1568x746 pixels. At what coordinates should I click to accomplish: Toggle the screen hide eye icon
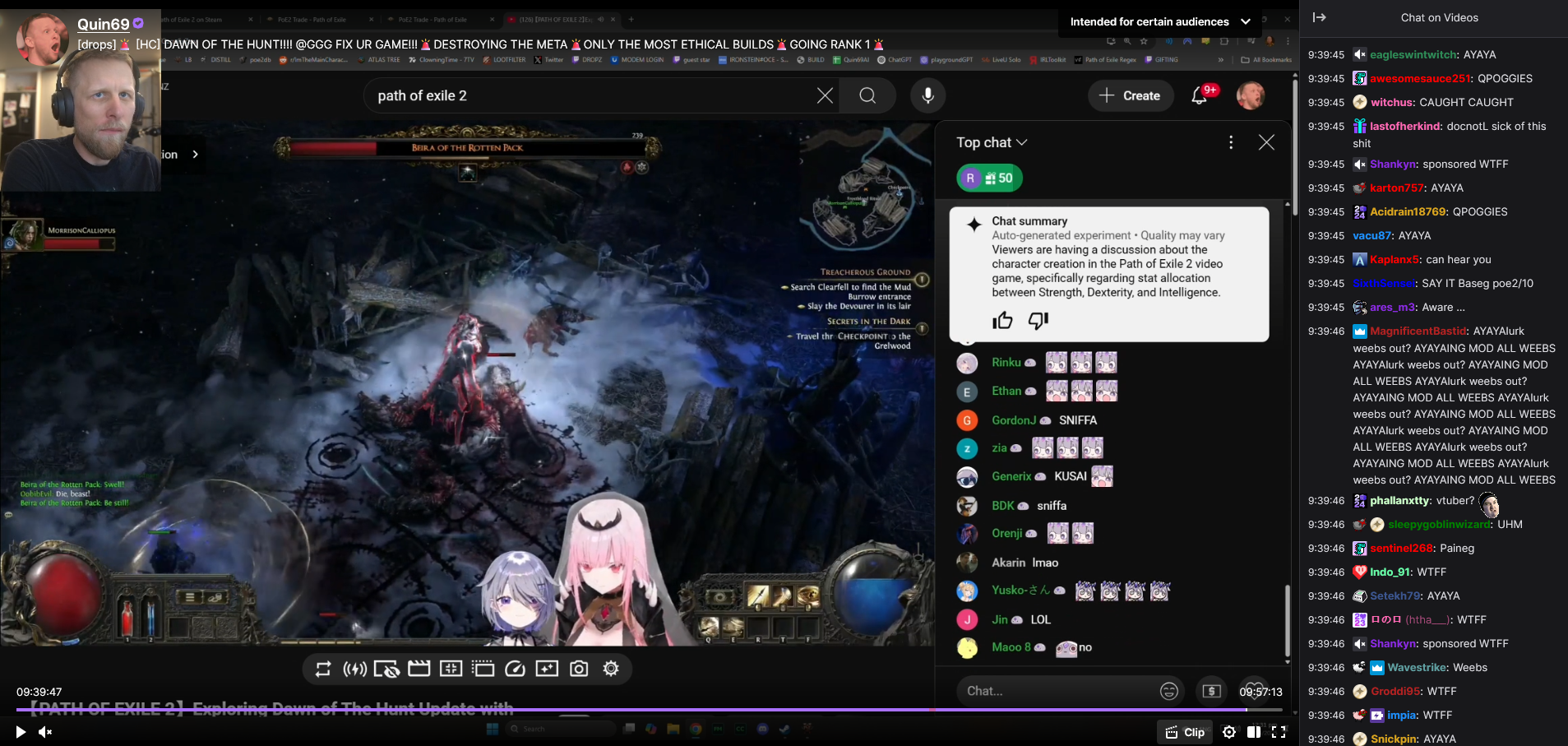click(x=386, y=669)
